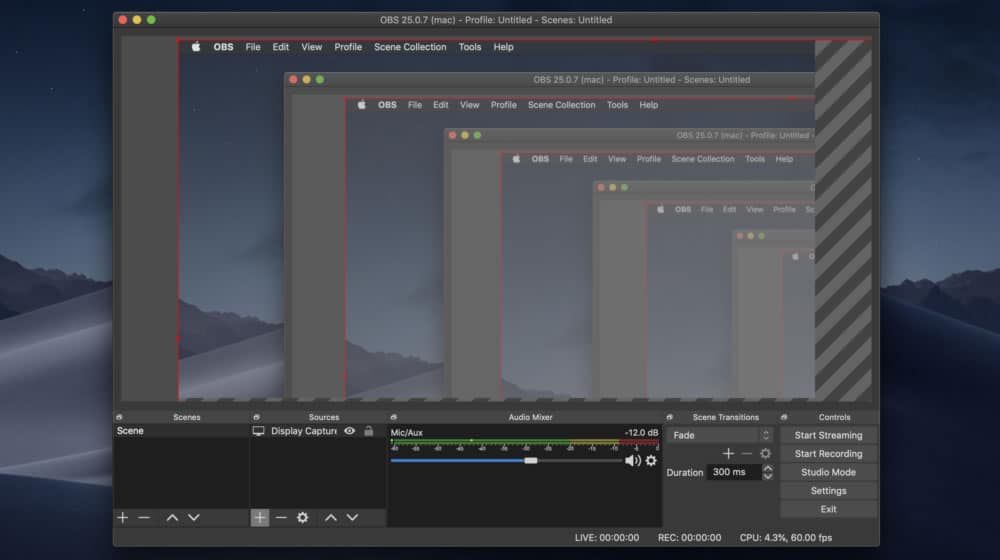Viewport: 1000px width, 560px height.
Task: Click the CPU: 4.3%, 60.00 fps status
Action: (x=786, y=538)
